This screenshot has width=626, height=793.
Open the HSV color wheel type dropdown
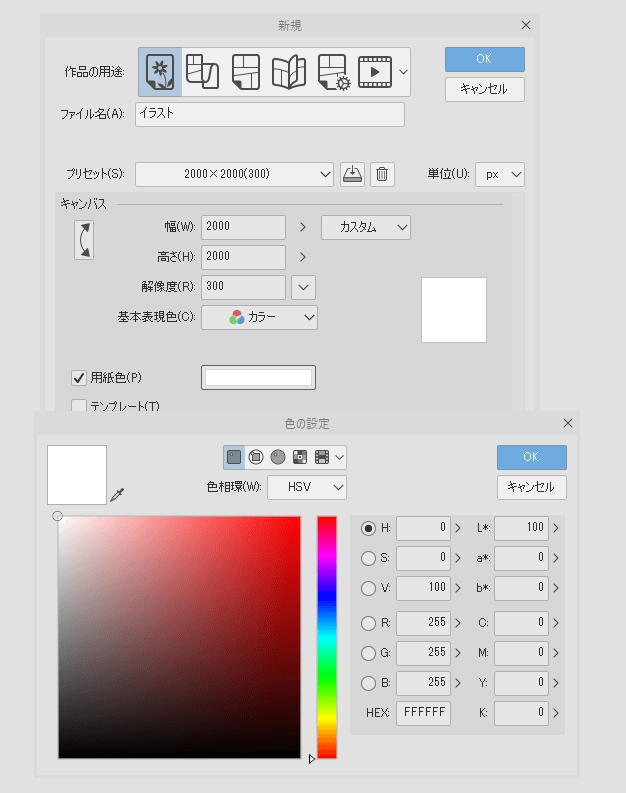[x=307, y=488]
